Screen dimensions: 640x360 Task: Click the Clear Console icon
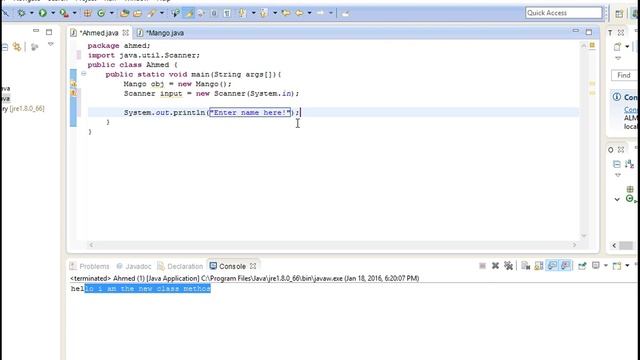pyautogui.click(x=525, y=266)
